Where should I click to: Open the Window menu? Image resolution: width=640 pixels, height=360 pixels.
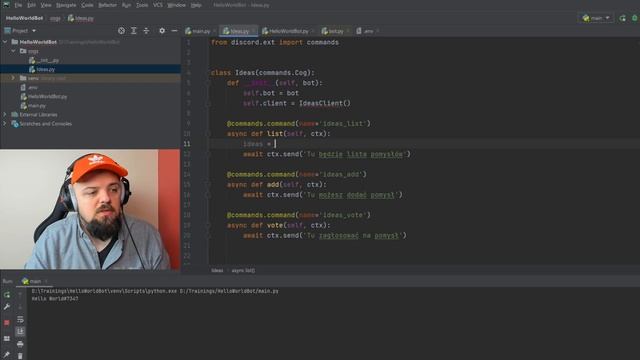coord(176,5)
